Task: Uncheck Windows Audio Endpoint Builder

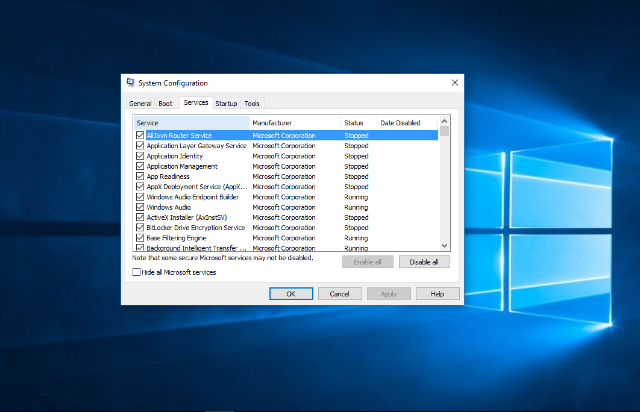Action: click(x=140, y=197)
